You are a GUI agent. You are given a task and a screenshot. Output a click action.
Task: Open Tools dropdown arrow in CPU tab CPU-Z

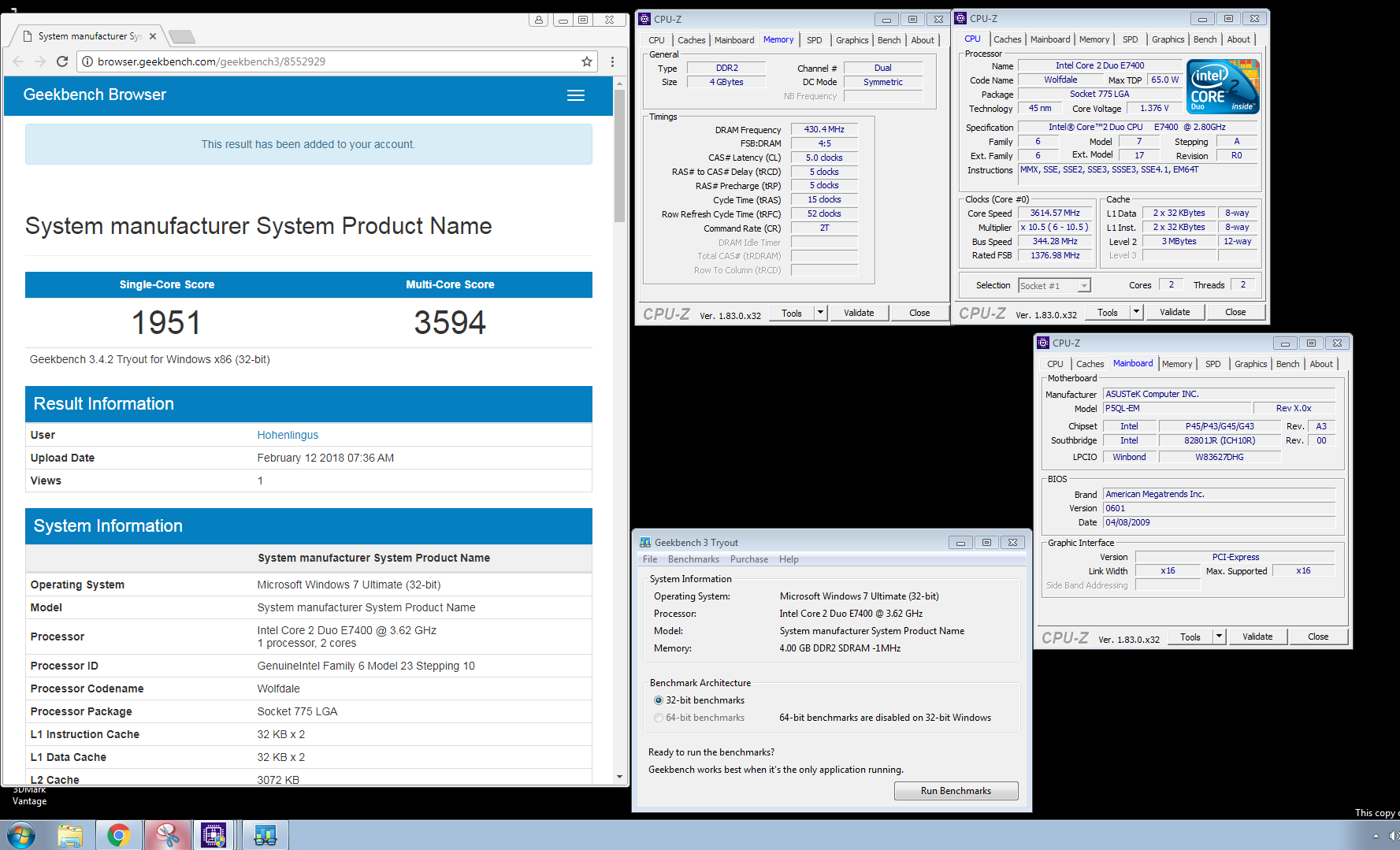click(x=1136, y=312)
